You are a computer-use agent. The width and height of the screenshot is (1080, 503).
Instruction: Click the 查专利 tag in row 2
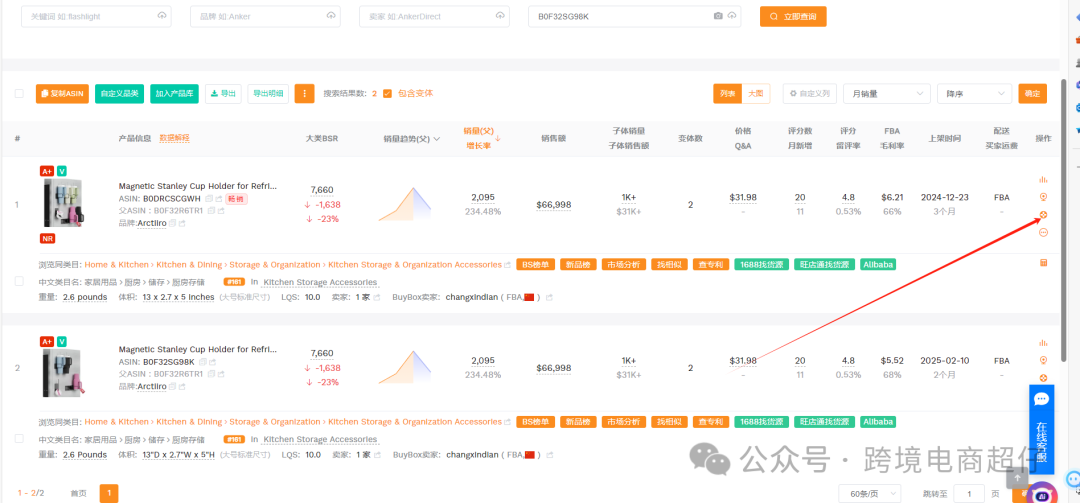pos(710,422)
